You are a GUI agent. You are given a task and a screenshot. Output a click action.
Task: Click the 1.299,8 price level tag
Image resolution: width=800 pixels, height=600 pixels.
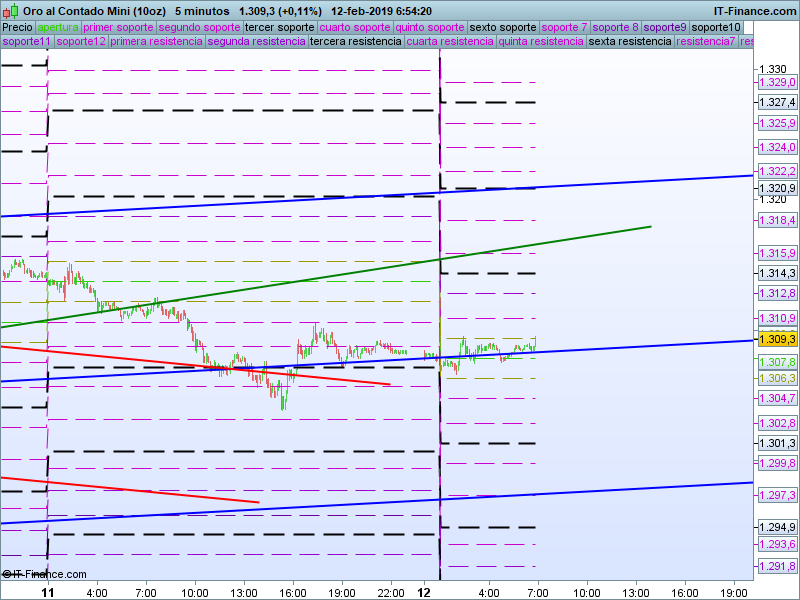[x=777, y=463]
